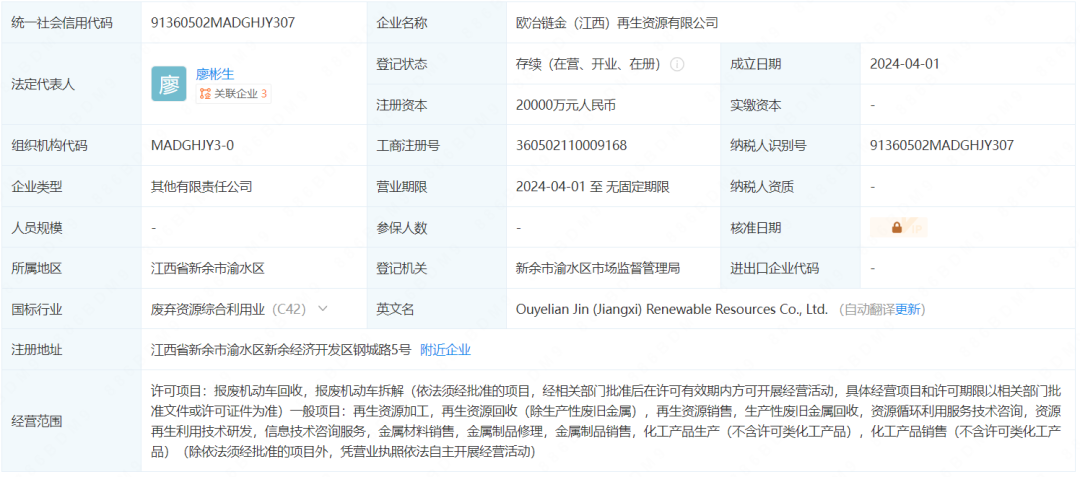Click the VIP lock icon in 核准日期
This screenshot has width=1080, height=477.
point(899,228)
